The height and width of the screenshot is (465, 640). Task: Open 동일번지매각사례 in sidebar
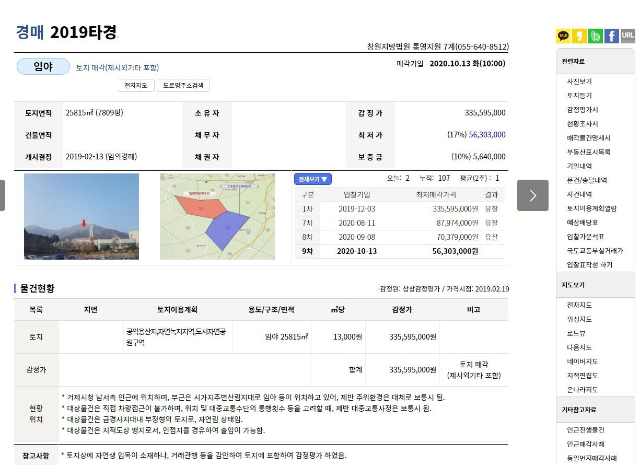click(x=591, y=458)
